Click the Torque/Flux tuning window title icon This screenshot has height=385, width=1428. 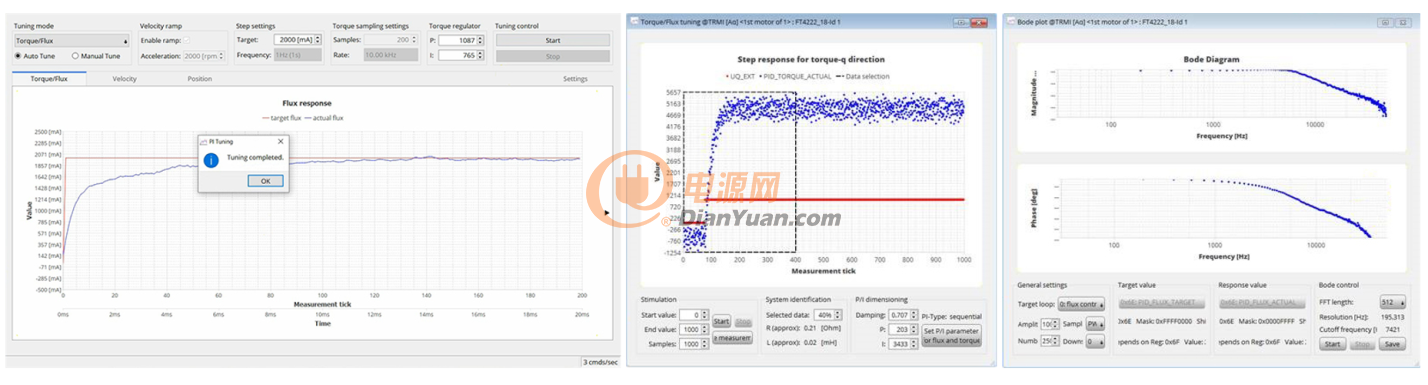[x=634, y=20]
